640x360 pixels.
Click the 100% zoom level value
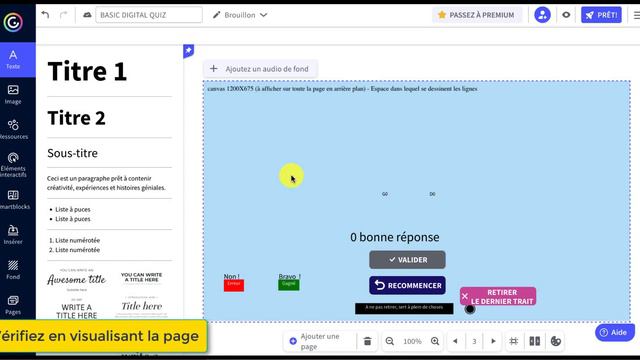[412, 341]
